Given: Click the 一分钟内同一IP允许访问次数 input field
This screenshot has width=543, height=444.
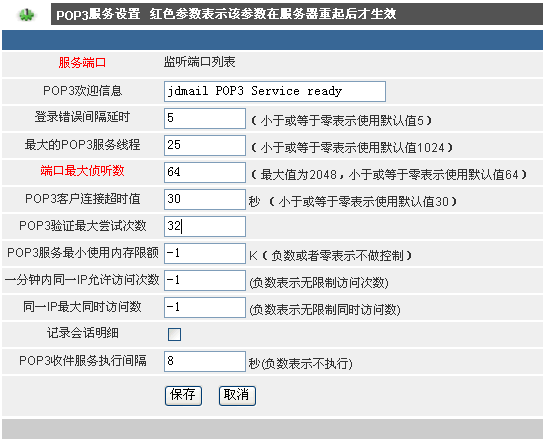Looking at the screenshot, I should tap(205, 281).
